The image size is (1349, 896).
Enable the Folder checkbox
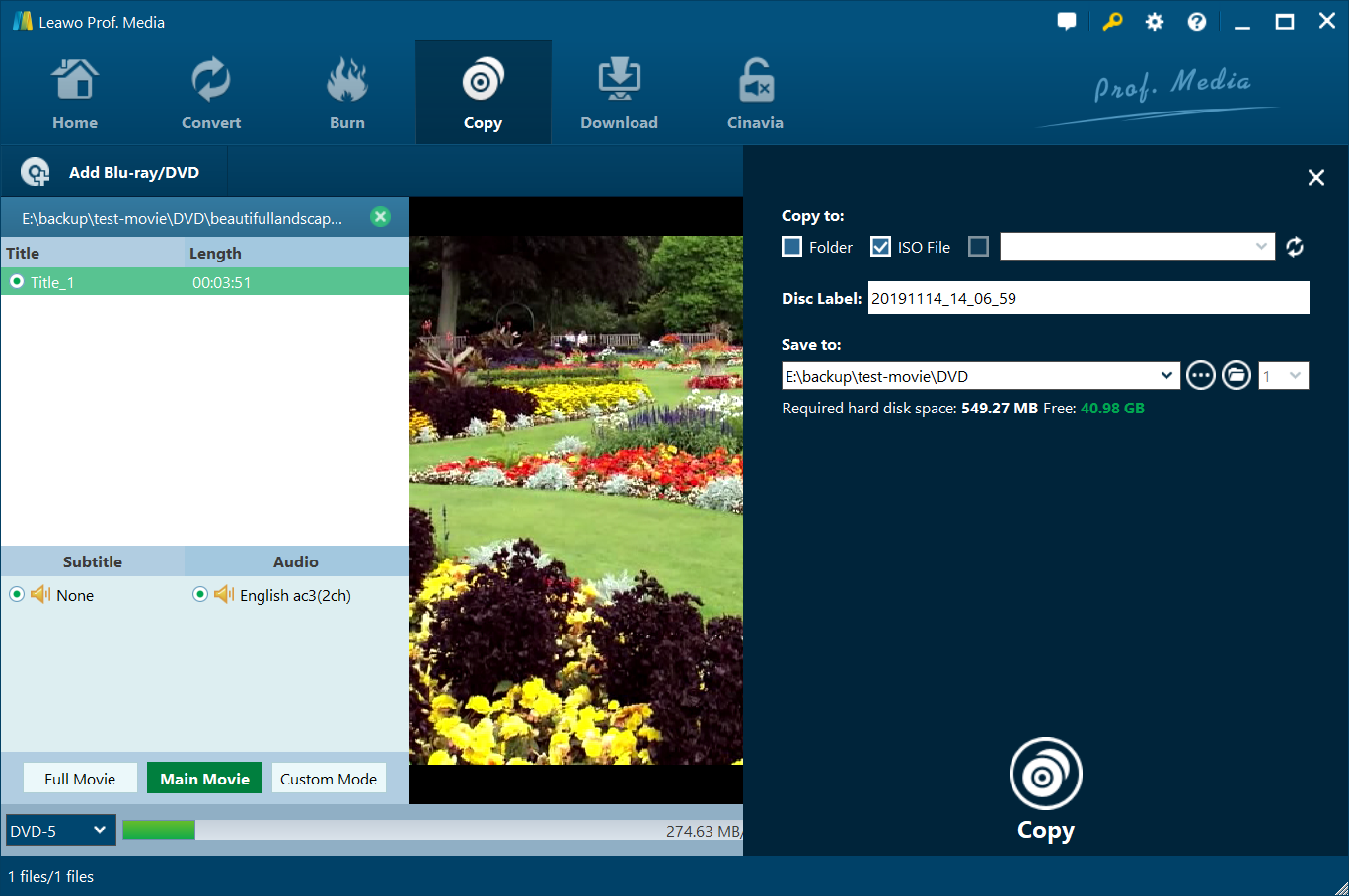(792, 247)
